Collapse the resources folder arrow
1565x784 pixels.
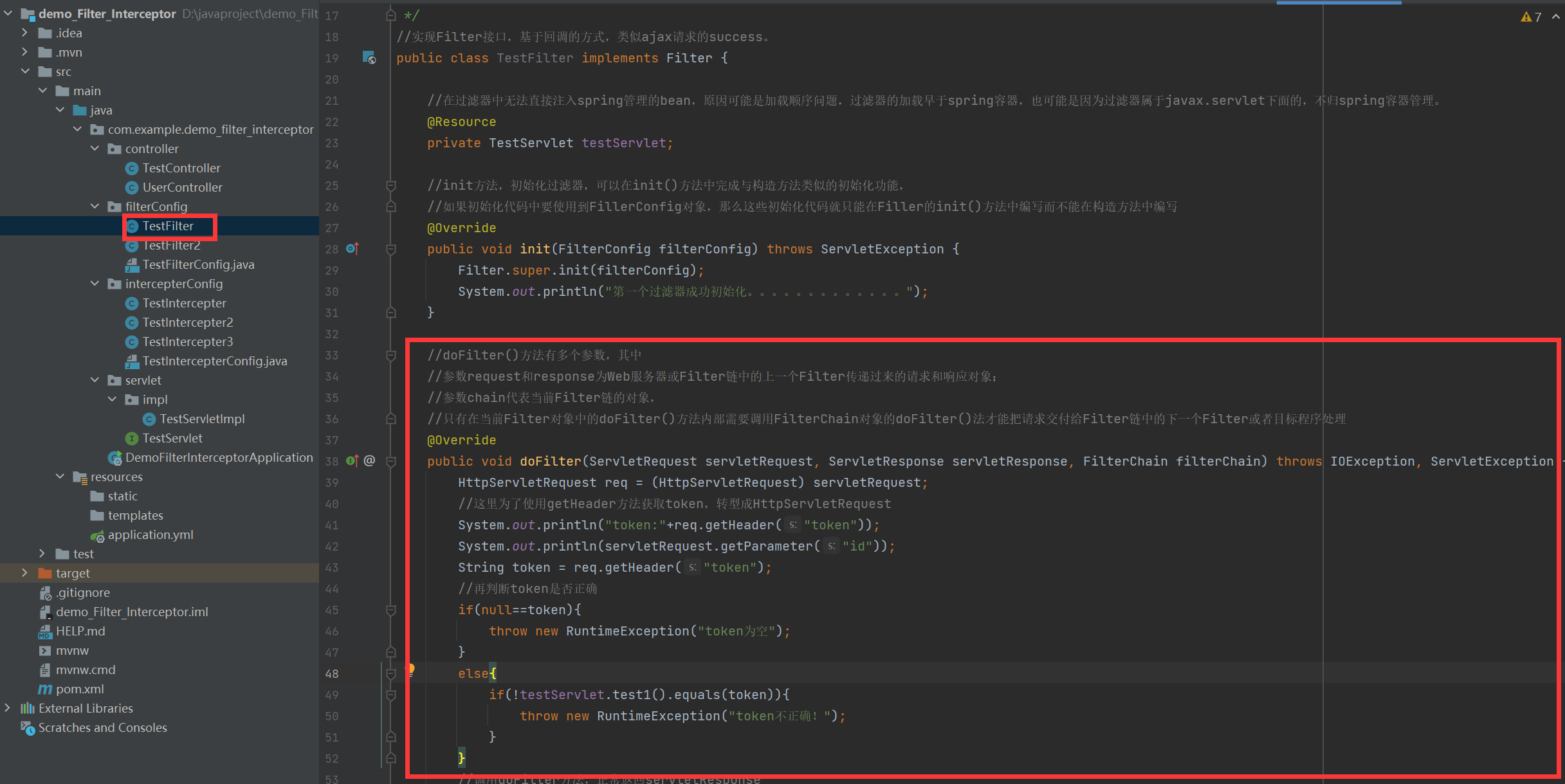(60, 476)
